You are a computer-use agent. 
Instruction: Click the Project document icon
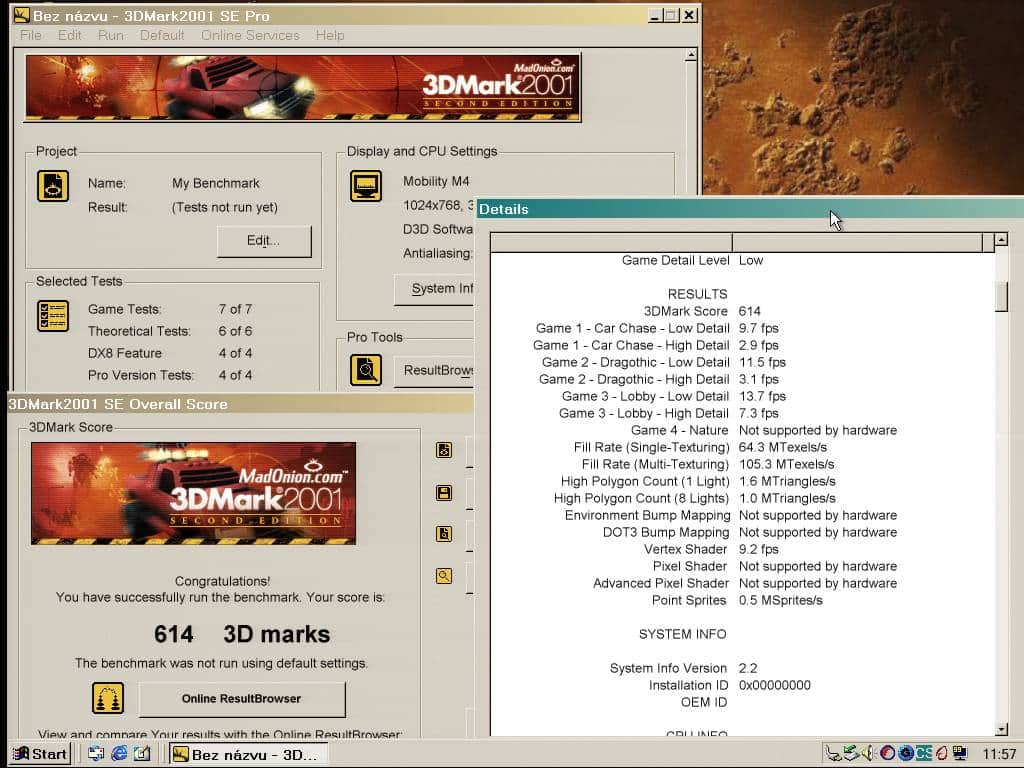click(x=53, y=186)
